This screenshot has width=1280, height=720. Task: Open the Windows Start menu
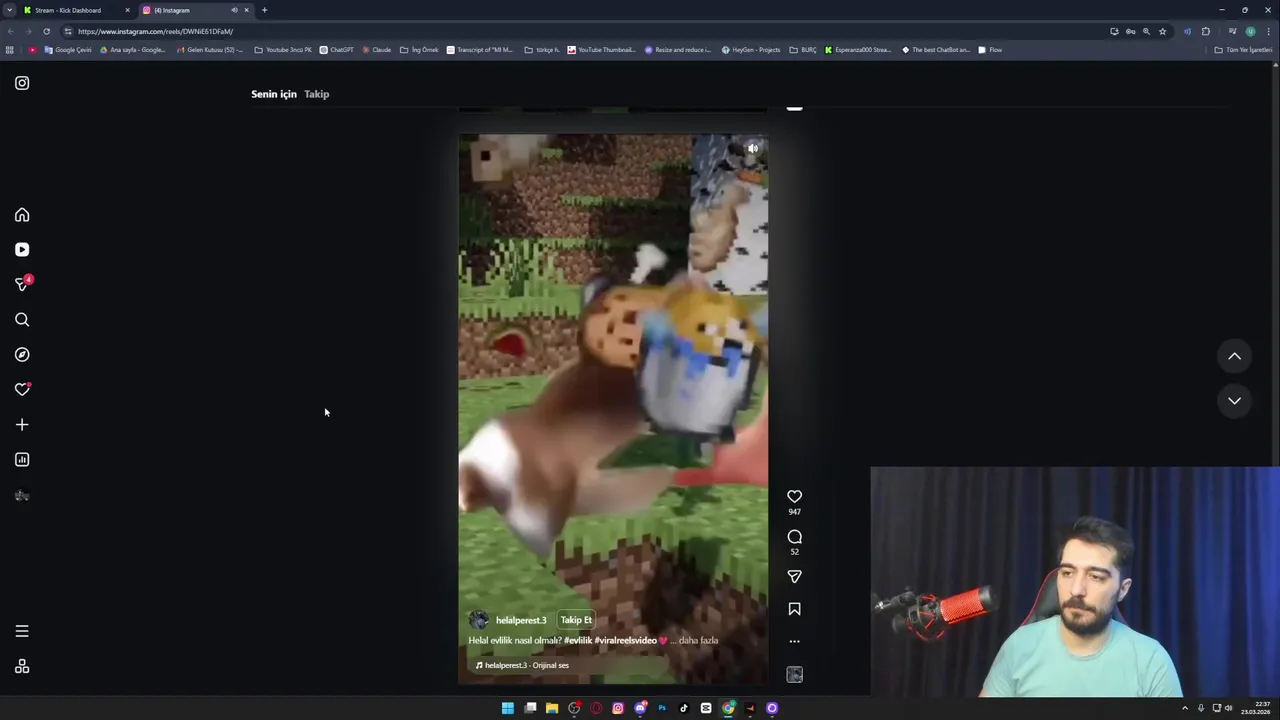[508, 708]
